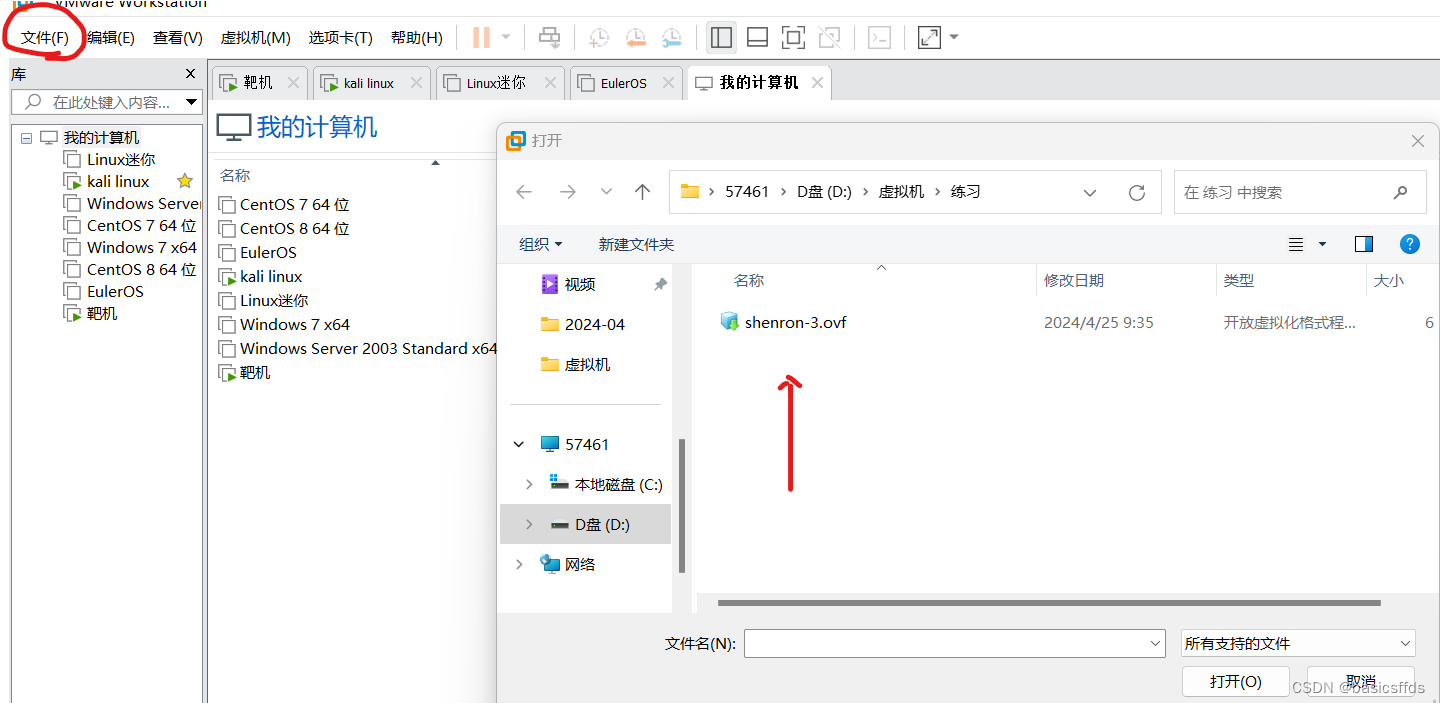
Task: Click the forward arrow in Open dialog
Action: pos(567,192)
